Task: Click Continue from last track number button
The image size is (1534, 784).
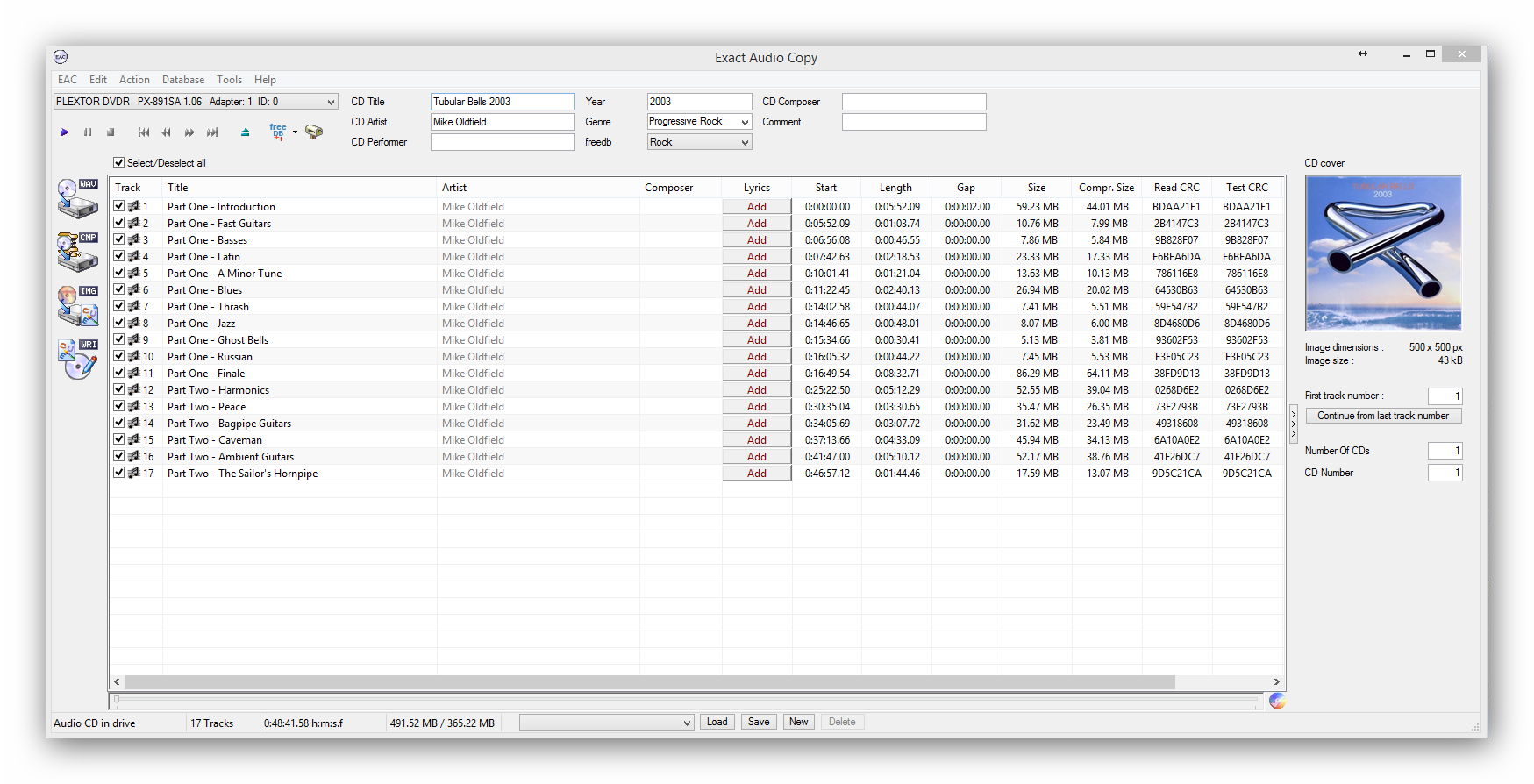Action: pos(1382,416)
